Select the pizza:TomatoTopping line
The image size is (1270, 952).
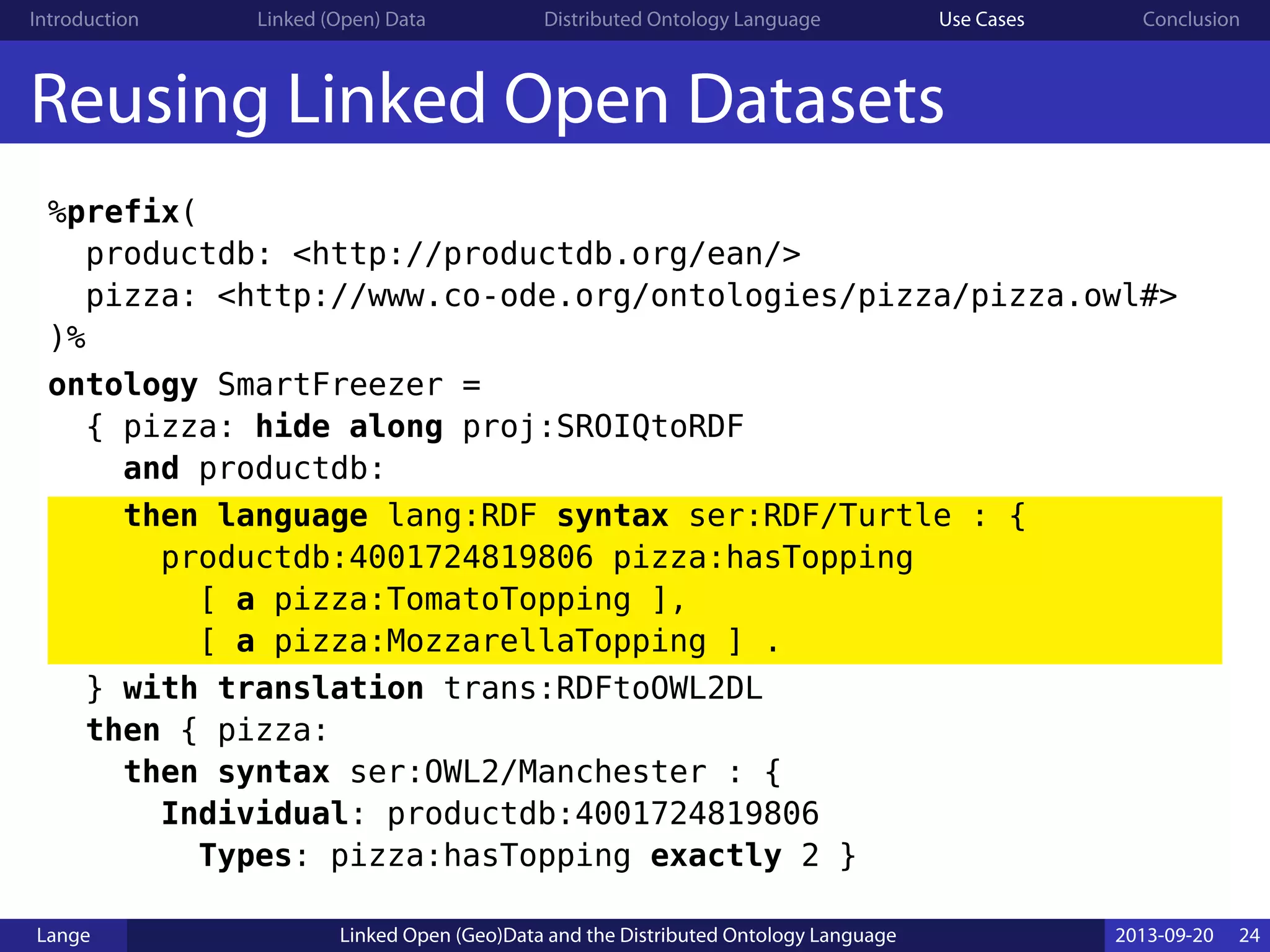coord(443,600)
